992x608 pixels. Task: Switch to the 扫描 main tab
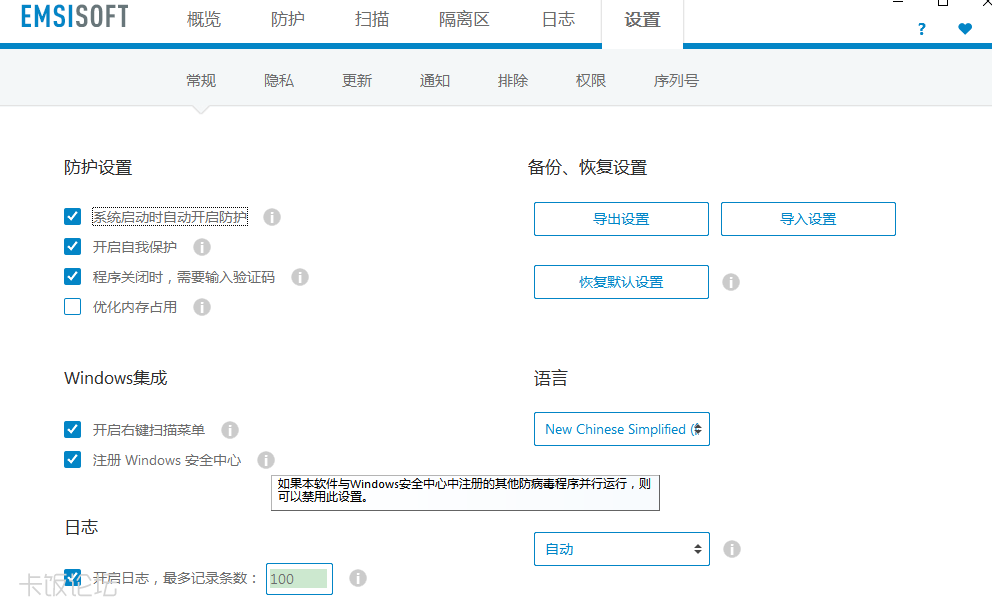click(x=372, y=20)
